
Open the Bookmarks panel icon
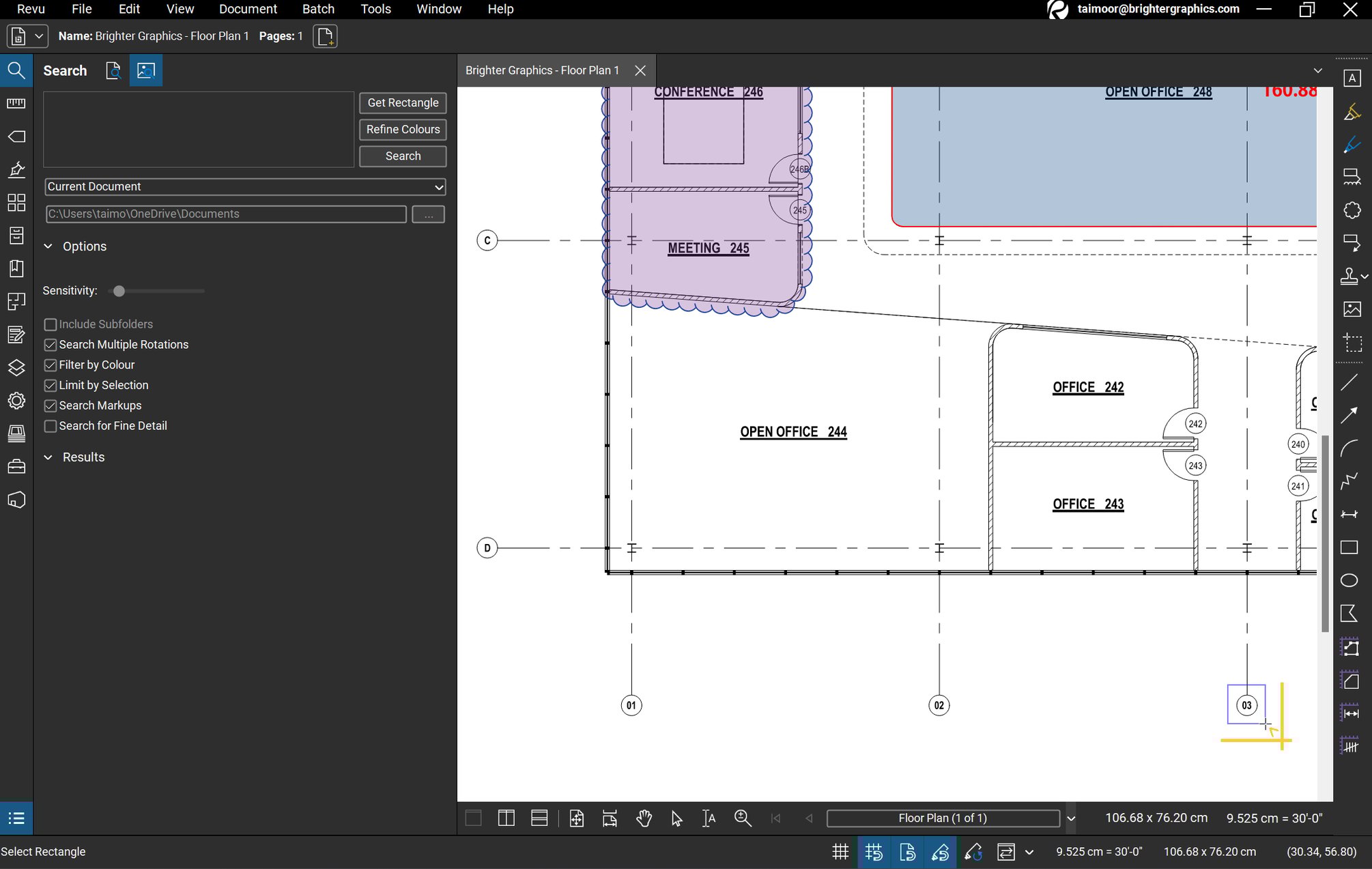(16, 269)
